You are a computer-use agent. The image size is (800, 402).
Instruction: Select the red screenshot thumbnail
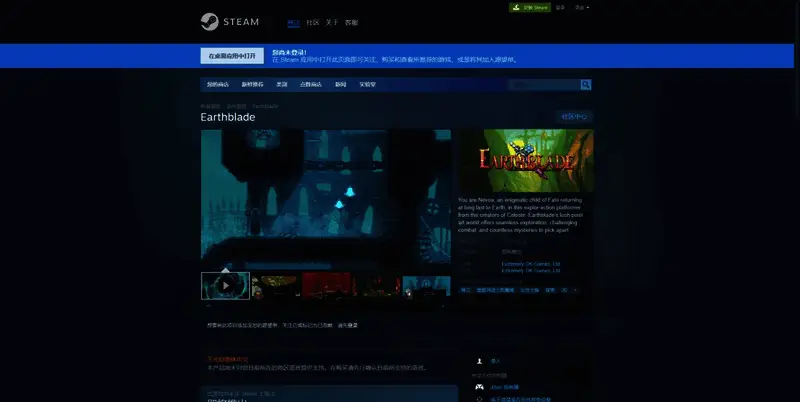tap(326, 286)
